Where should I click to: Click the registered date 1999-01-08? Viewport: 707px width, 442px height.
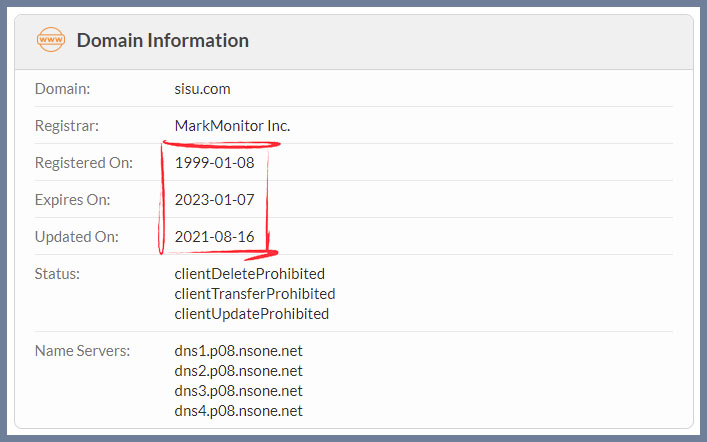214,163
